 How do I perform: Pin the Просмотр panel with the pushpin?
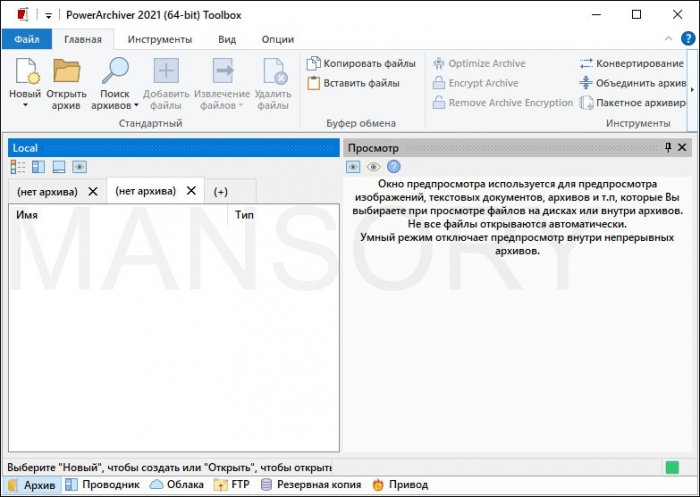click(x=669, y=148)
